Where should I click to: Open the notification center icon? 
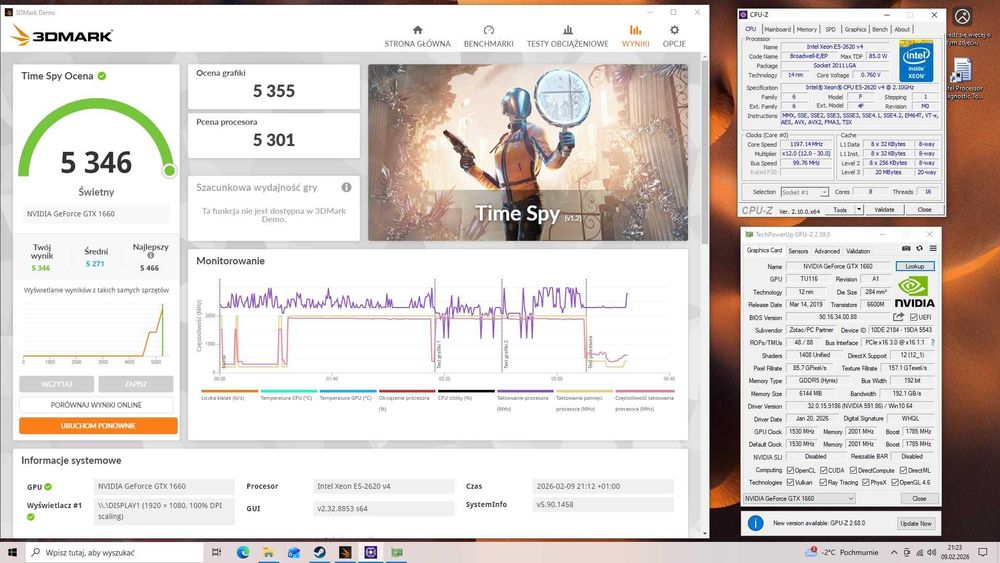point(983,552)
